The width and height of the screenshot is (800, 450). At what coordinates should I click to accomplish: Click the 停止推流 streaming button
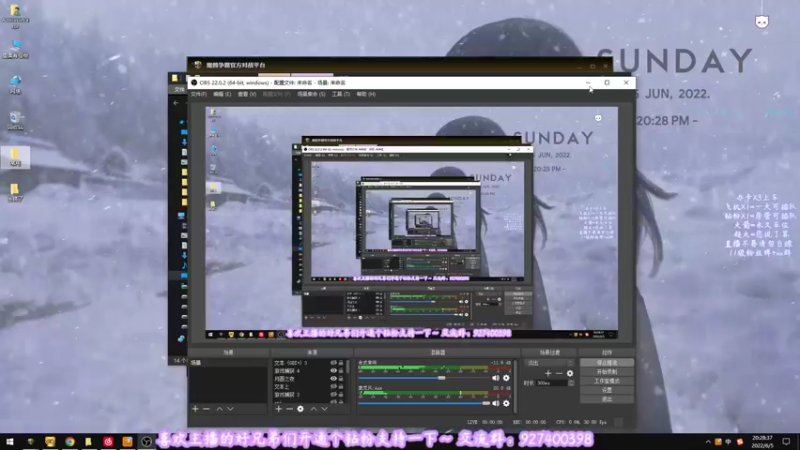(607, 363)
